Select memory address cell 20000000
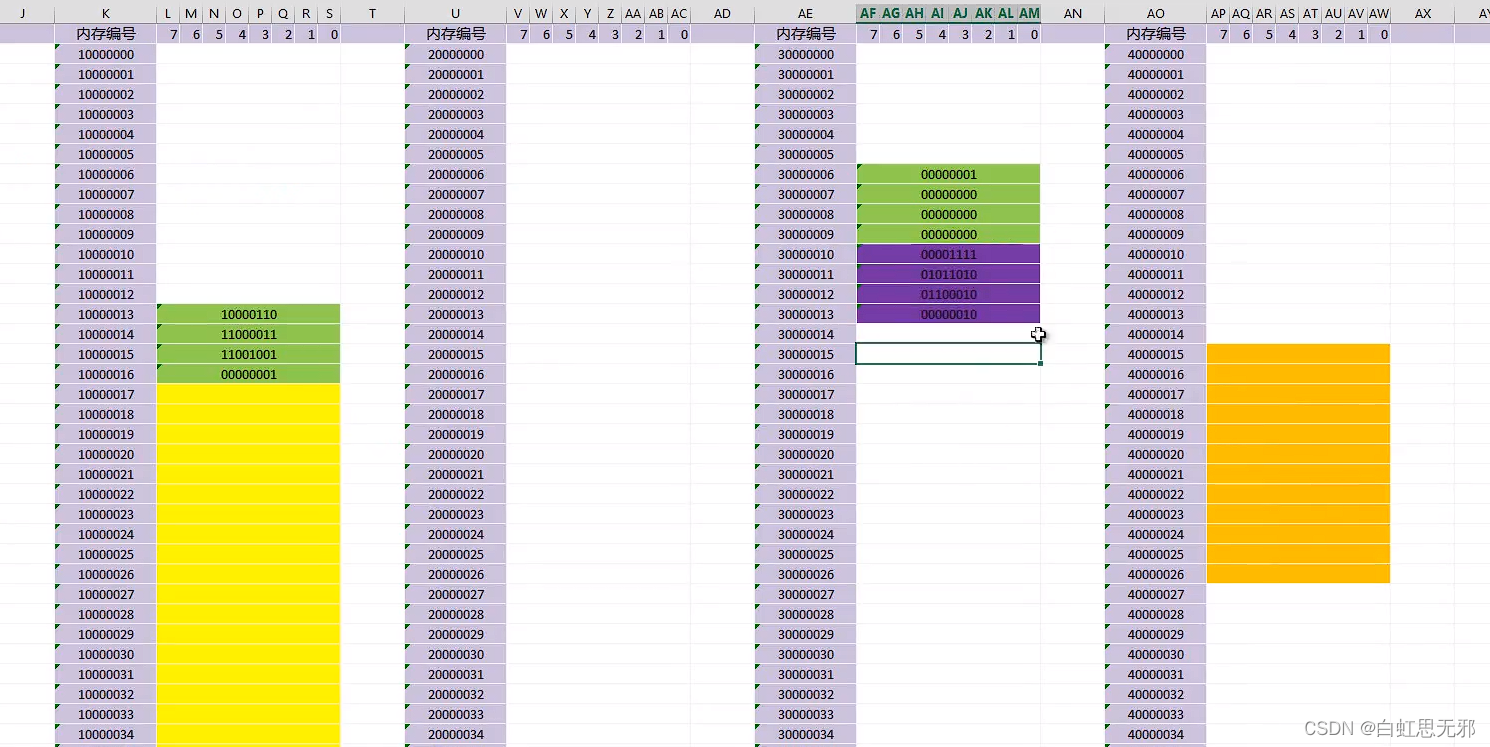The height and width of the screenshot is (747, 1490). [x=456, y=54]
